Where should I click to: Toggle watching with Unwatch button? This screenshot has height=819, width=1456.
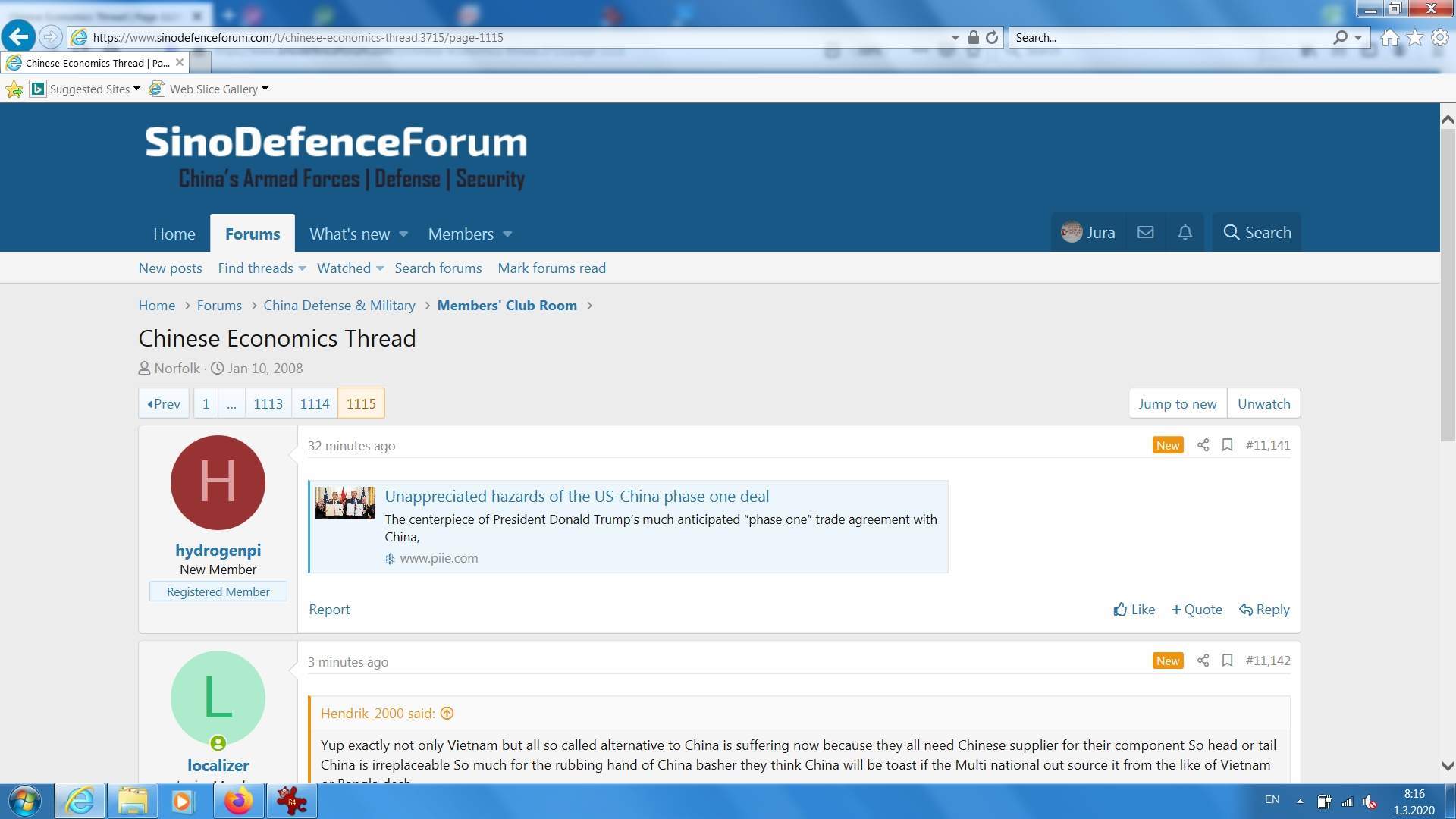[1263, 403]
